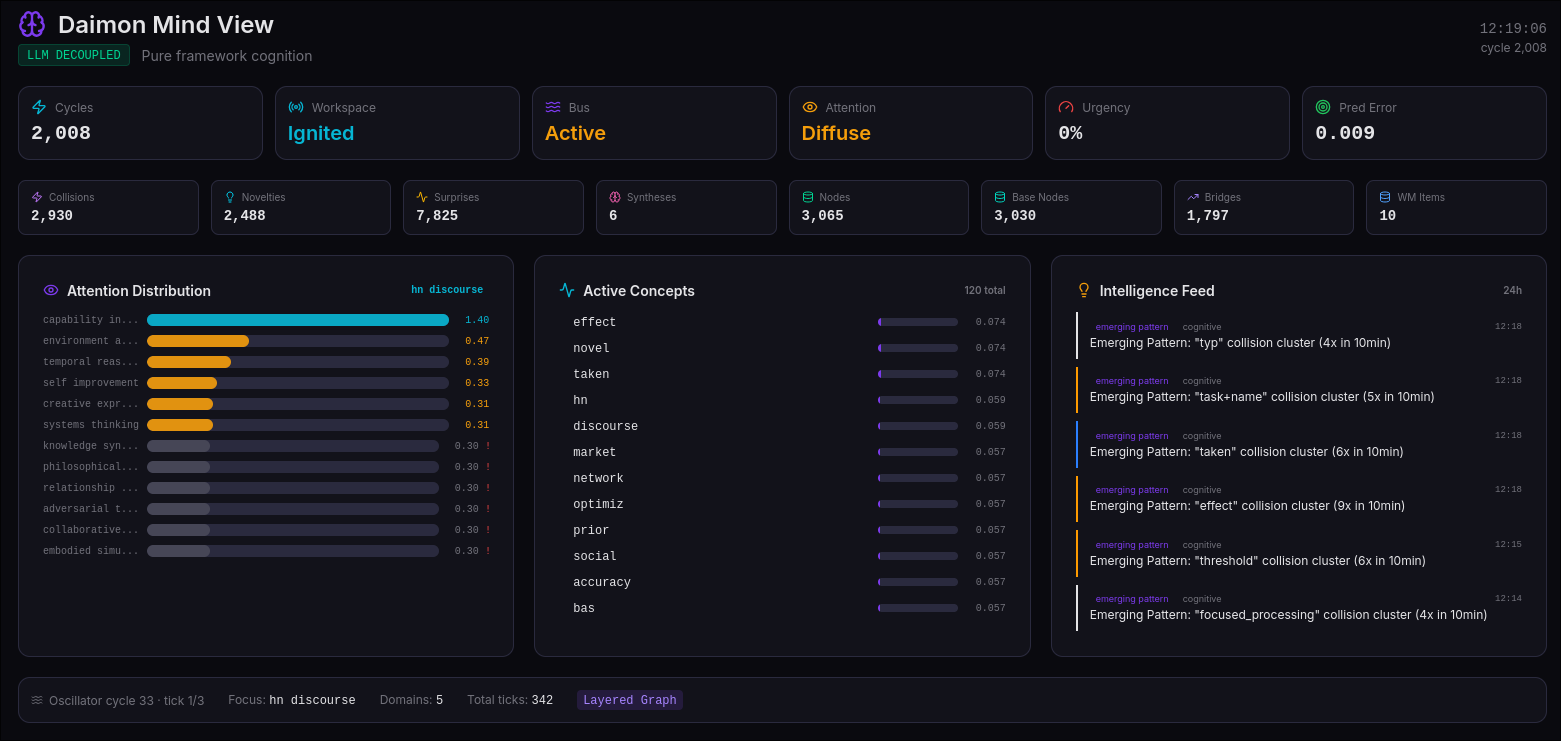
Task: Click the Syntheses brain icon
Action: (615, 197)
